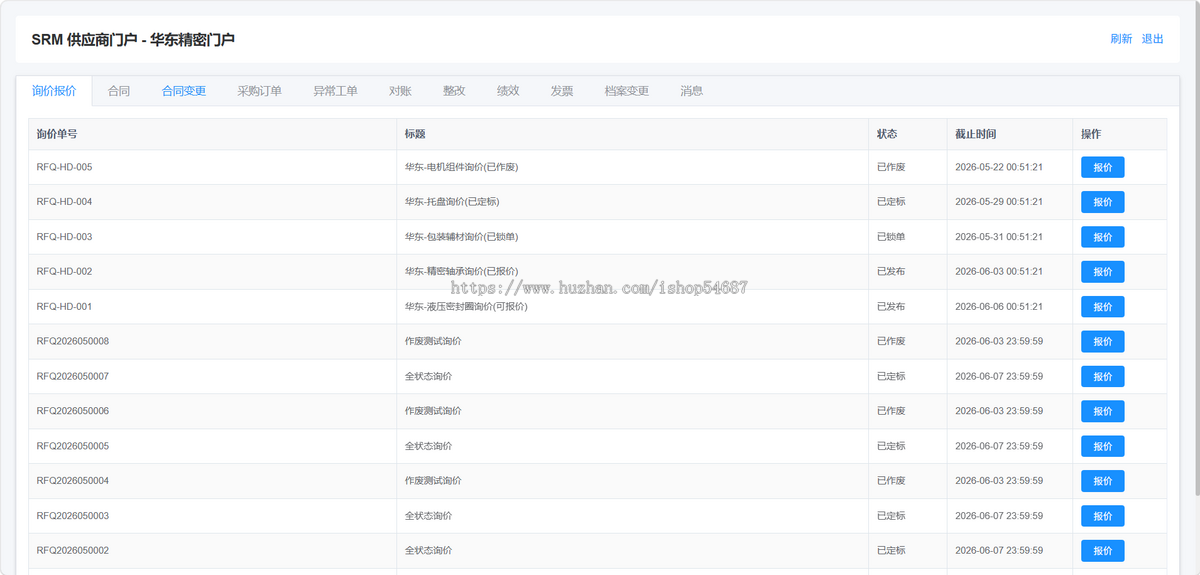Select inquiry number RFQ2026050002
1200x575 pixels.
pos(73,551)
